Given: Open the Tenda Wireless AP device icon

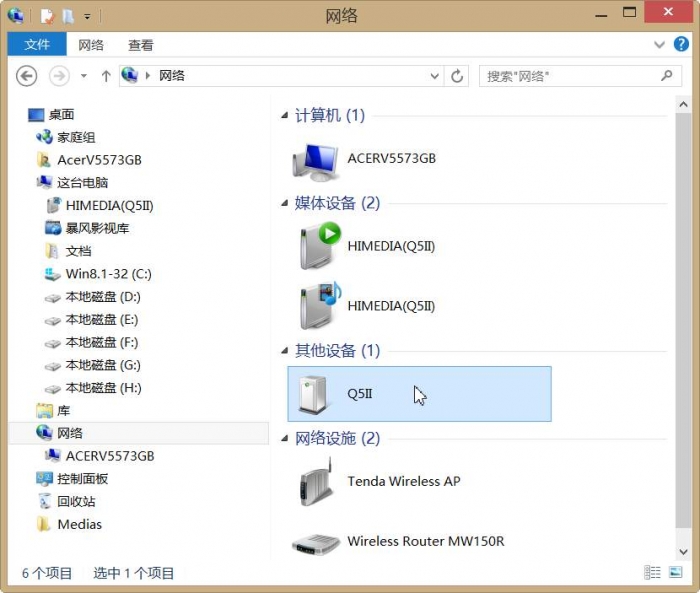Looking at the screenshot, I should (317, 482).
